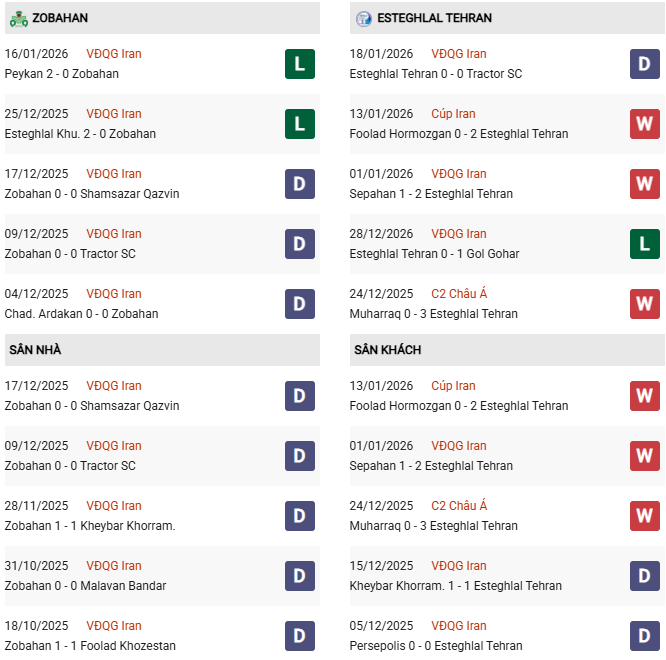Click the Zobahan team logo icon
Screen dimensions: 666x660
tap(18, 18)
